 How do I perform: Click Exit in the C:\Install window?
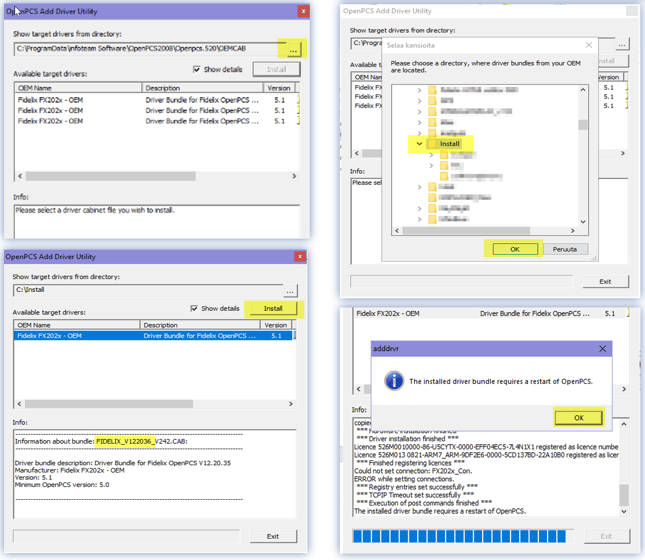[273, 537]
